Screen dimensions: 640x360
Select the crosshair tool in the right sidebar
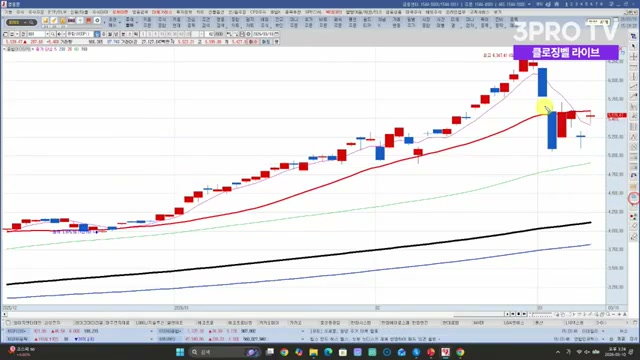[x=633, y=57]
